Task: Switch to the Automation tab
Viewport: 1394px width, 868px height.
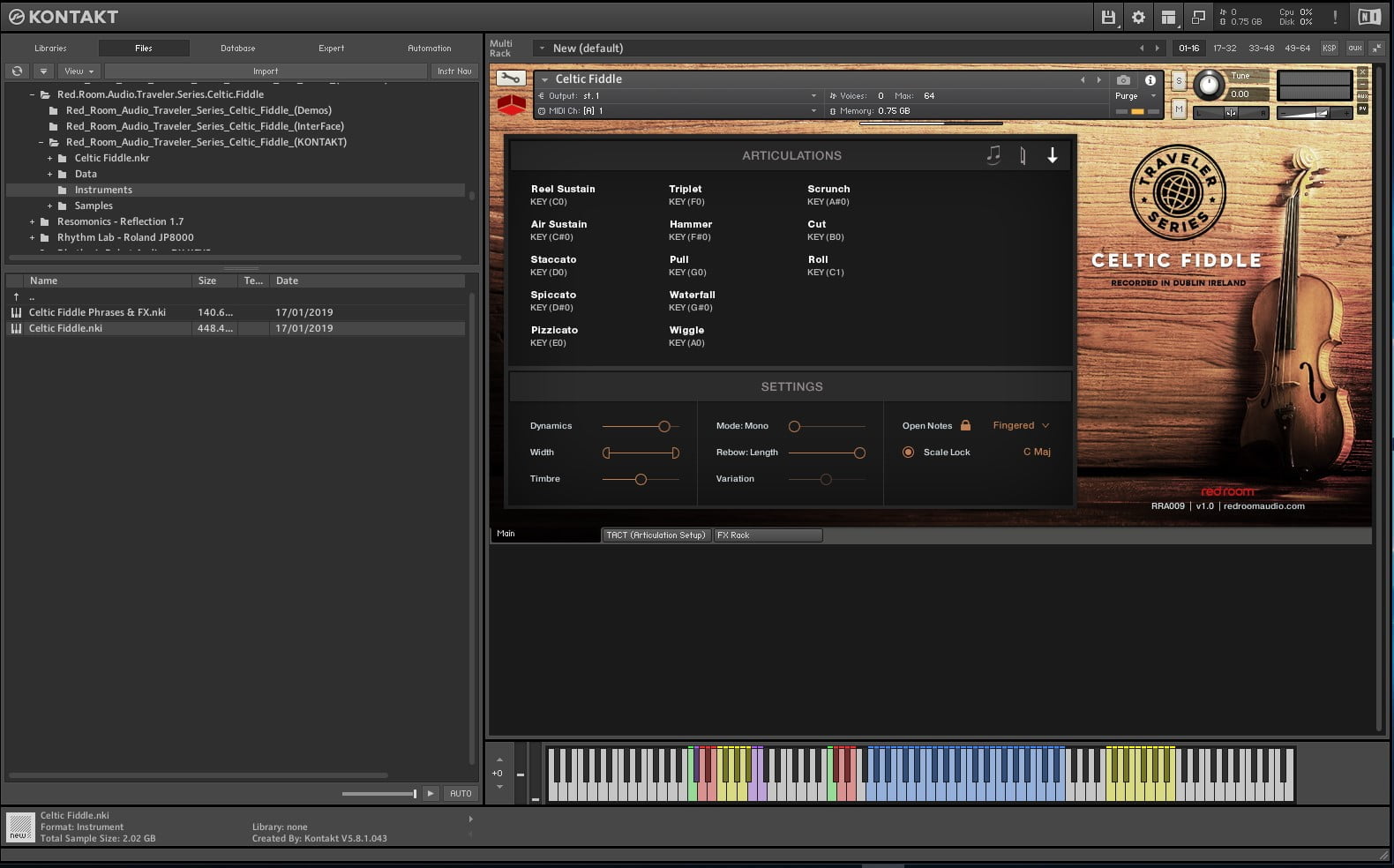Action: tap(429, 48)
